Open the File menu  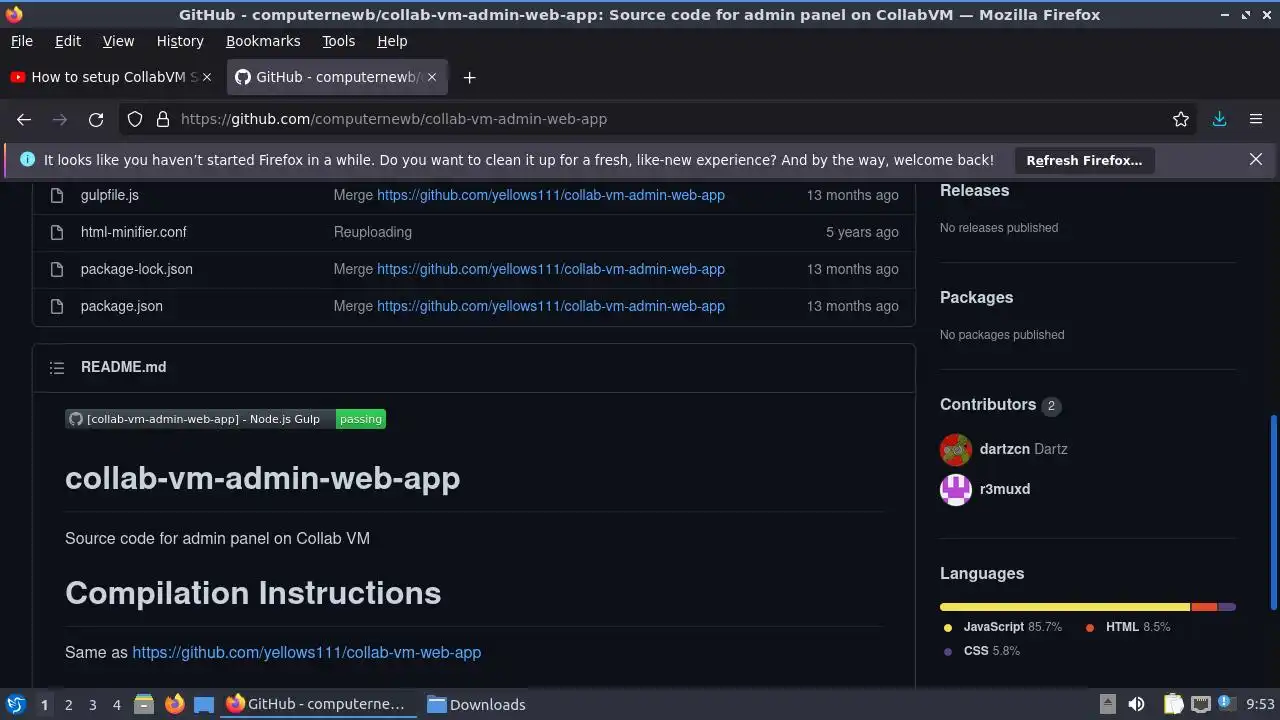pos(22,41)
